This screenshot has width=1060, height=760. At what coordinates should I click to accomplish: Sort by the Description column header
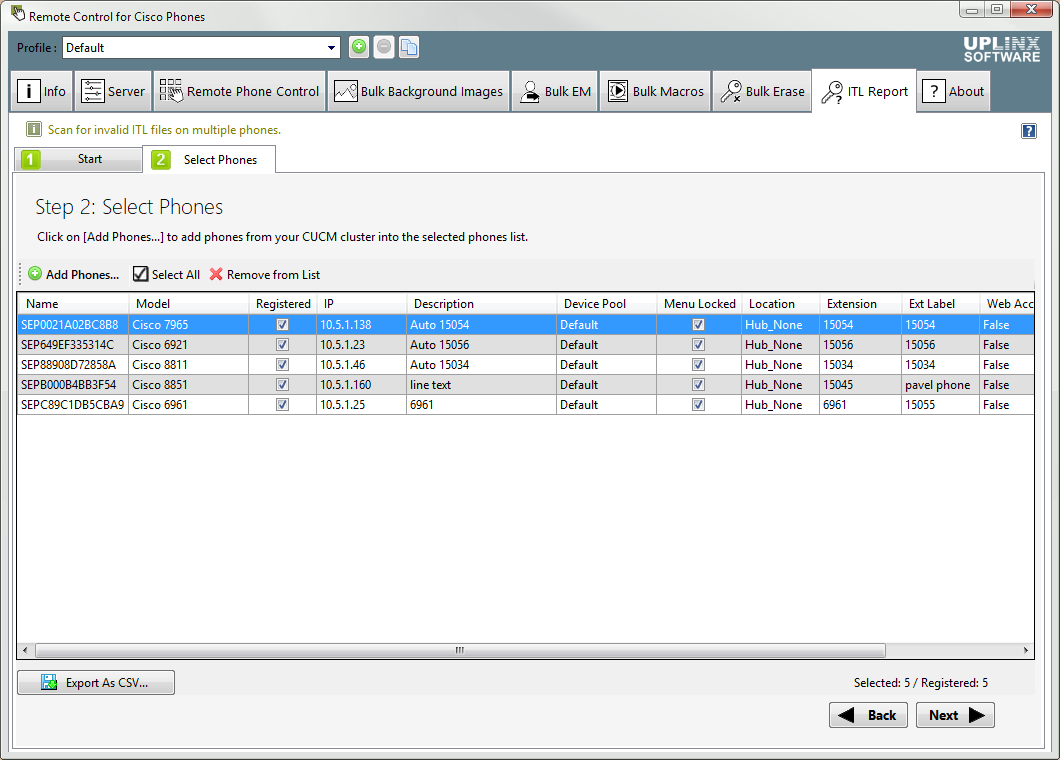pos(481,304)
